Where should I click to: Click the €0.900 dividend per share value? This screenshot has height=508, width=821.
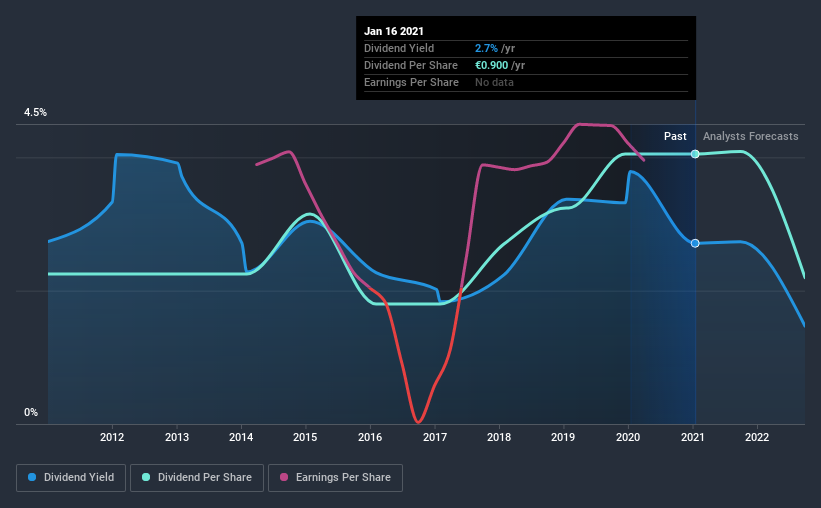[x=492, y=65]
